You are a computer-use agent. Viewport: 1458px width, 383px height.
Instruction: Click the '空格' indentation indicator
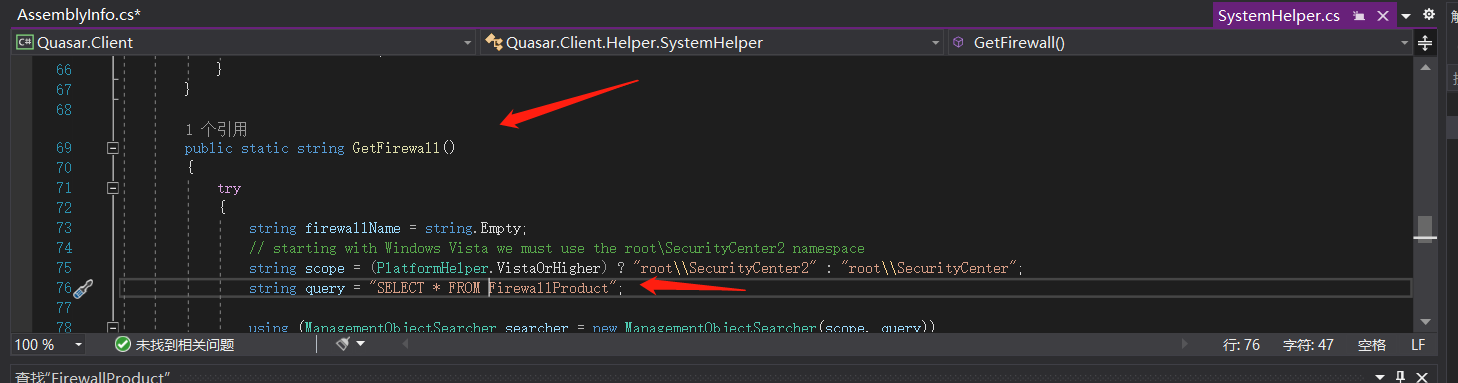(x=1372, y=345)
